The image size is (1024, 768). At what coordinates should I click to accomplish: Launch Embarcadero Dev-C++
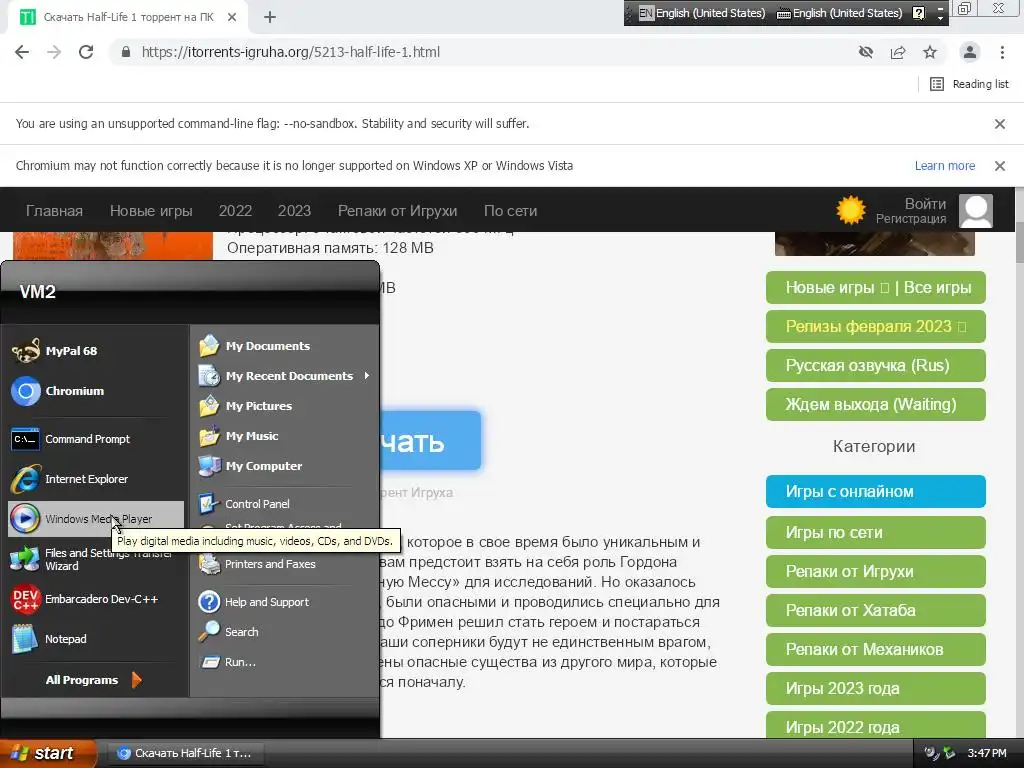(x=95, y=599)
